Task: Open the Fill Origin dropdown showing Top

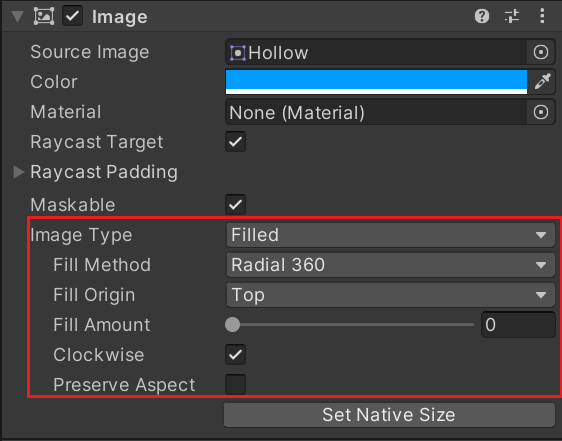Action: (390, 295)
